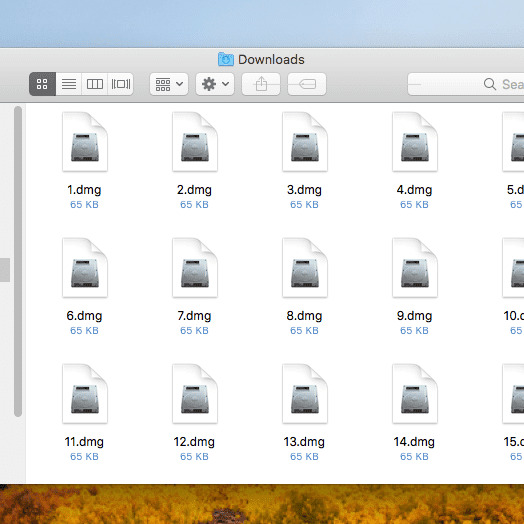Viewport: 524px width, 524px height.
Task: Select the 4.dmg file icon
Action: tap(415, 142)
